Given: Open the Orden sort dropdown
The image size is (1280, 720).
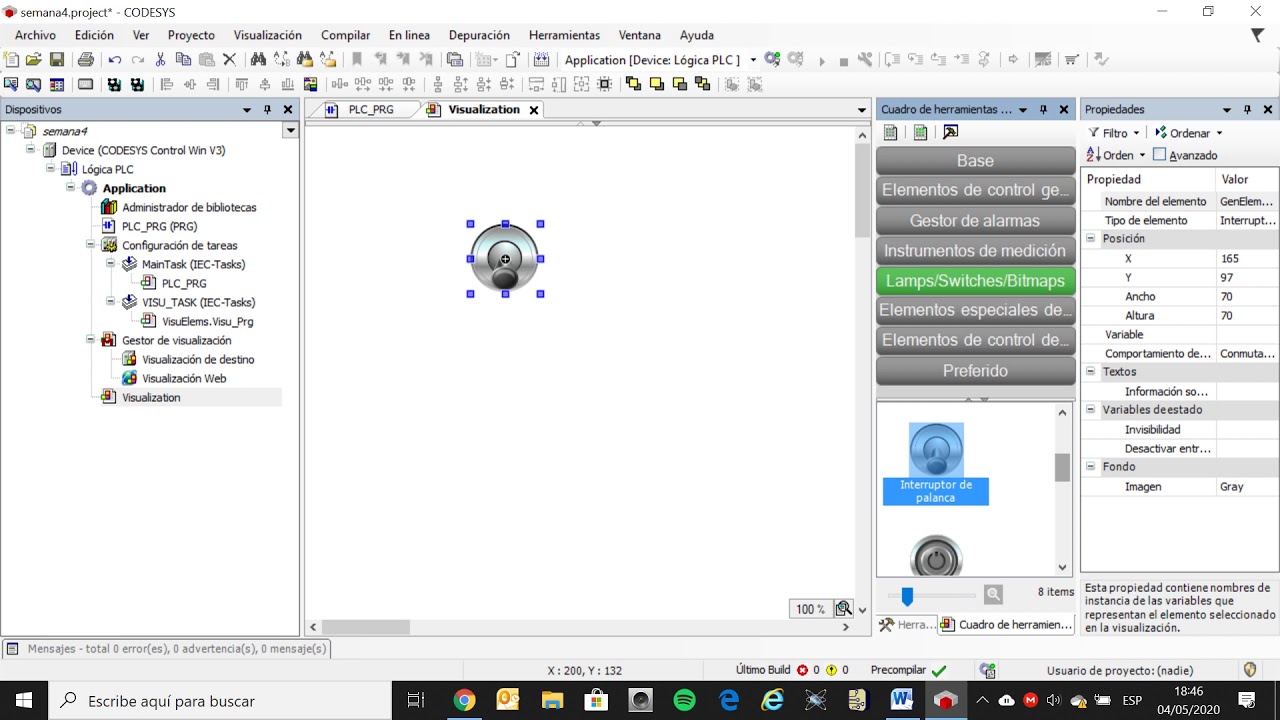Looking at the screenshot, I should [x=1116, y=155].
